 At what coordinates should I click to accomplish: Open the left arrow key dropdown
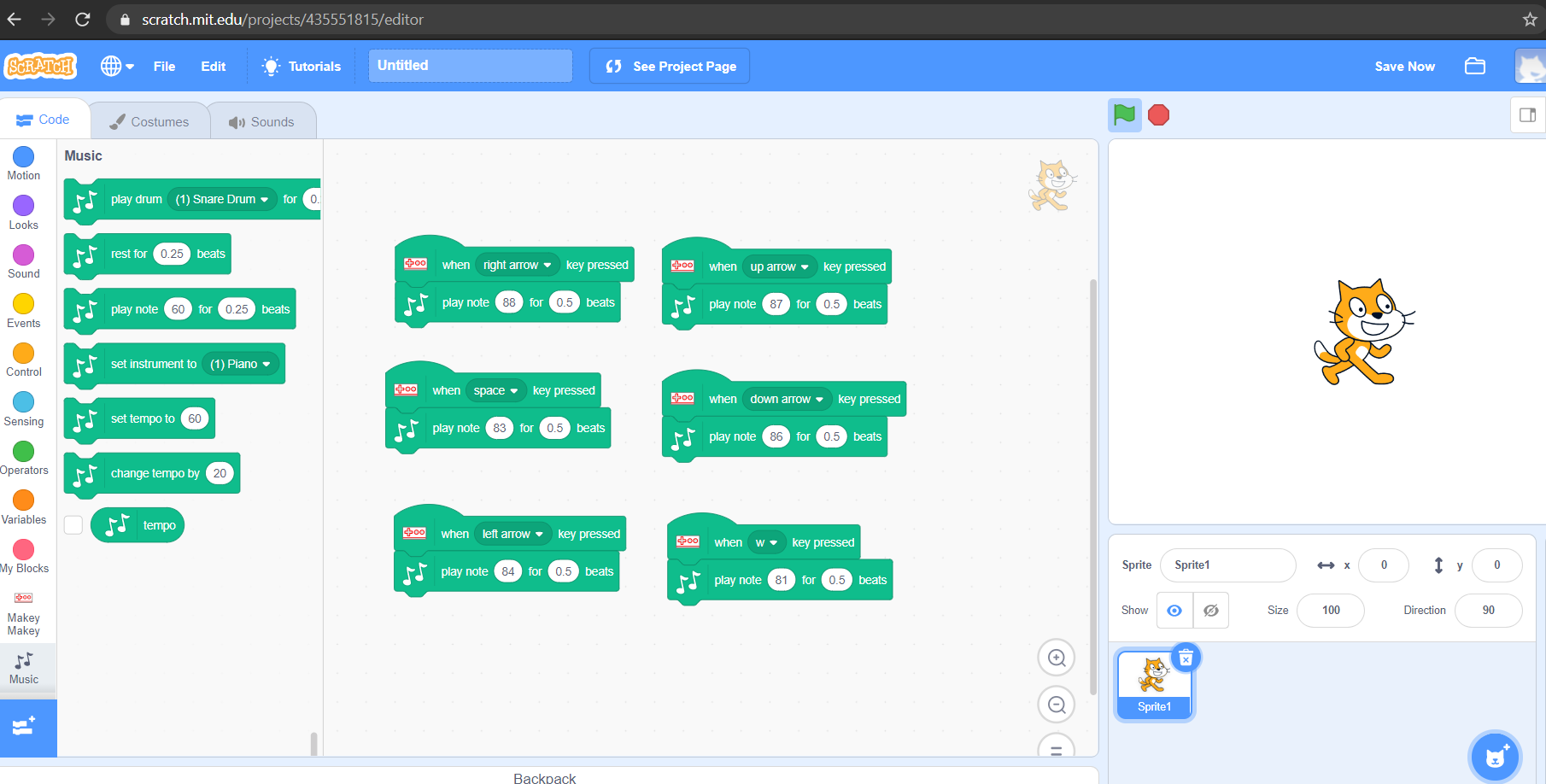pos(512,534)
